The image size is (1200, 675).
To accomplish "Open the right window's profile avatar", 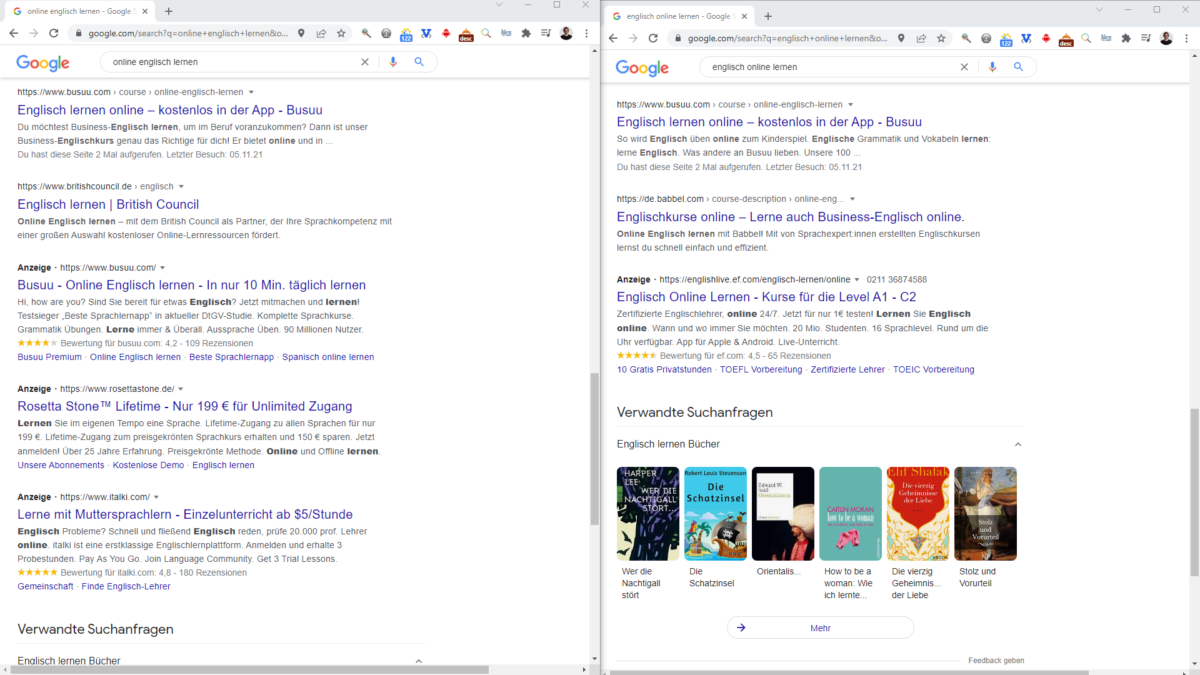I will [1166, 38].
